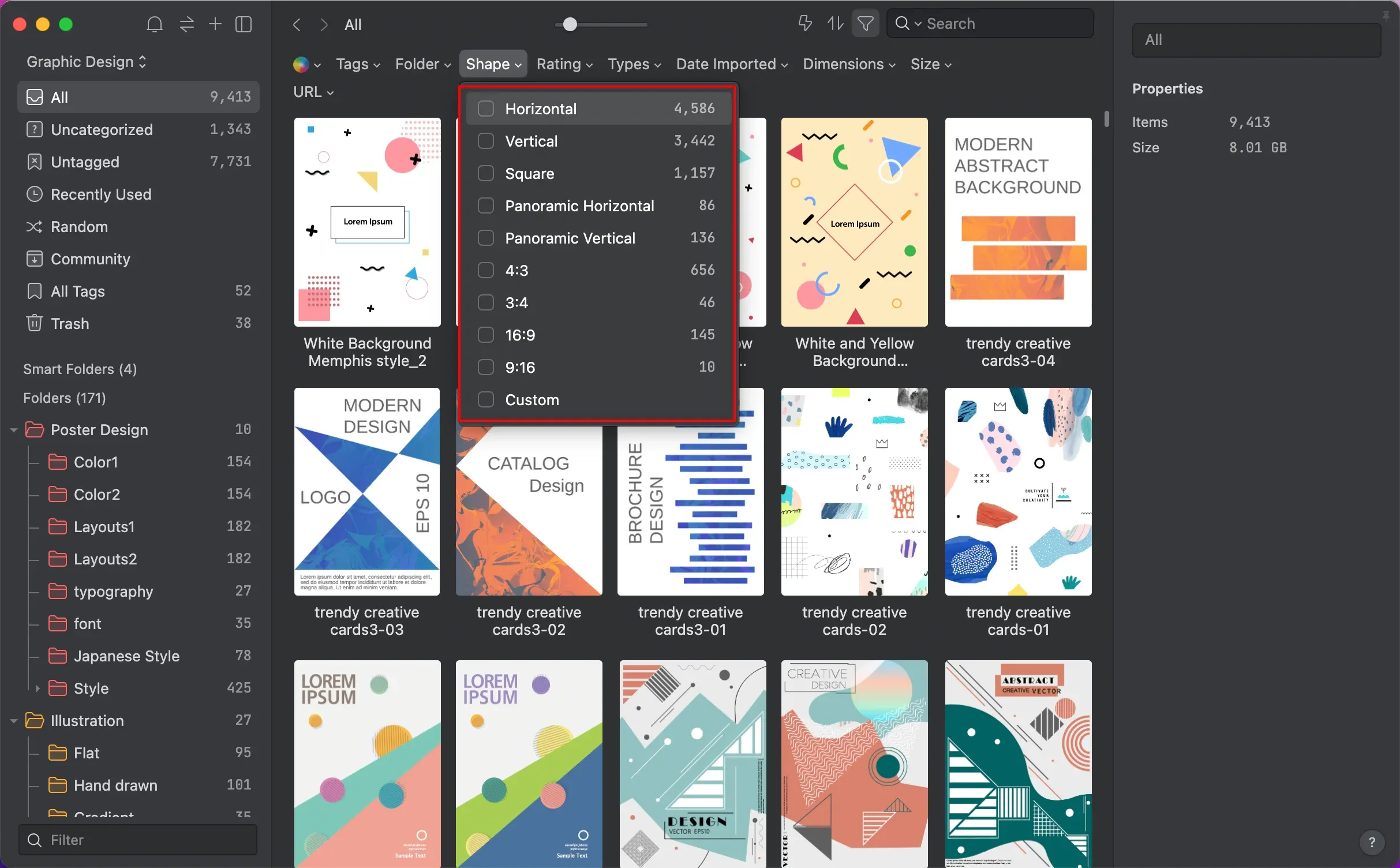Click the color filter wheel swatch
The height and width of the screenshot is (868, 1400).
[x=301, y=64]
